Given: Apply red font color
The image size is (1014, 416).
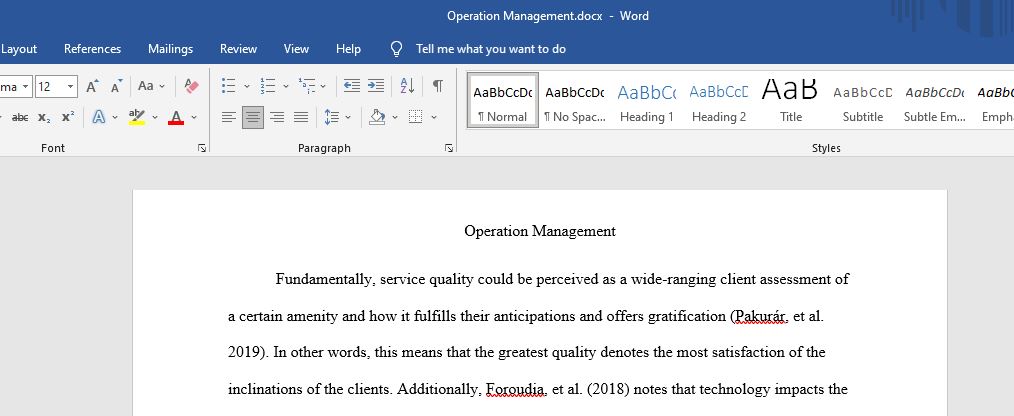Looking at the screenshot, I should pyautogui.click(x=176, y=117).
